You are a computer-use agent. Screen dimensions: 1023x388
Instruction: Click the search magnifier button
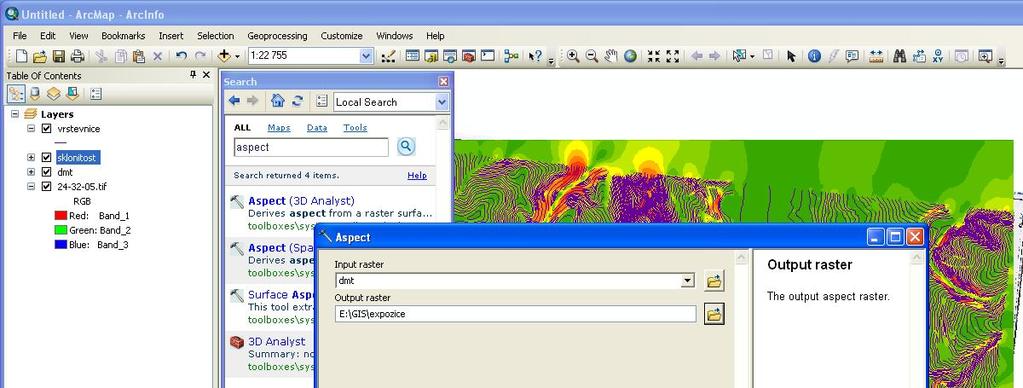[x=405, y=147]
